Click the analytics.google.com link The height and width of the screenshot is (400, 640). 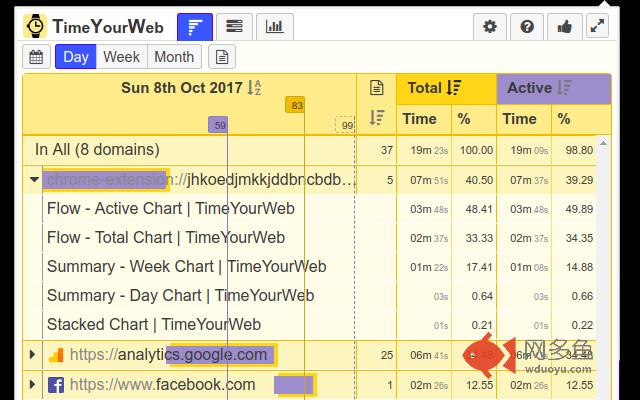click(x=168, y=354)
